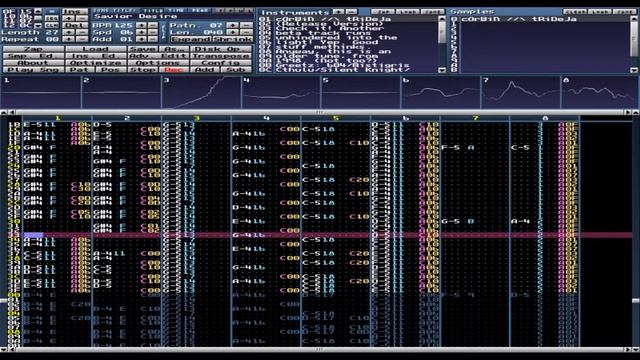Switch to the TIME display tab
This screenshot has width=640, height=360.
(176, 10)
